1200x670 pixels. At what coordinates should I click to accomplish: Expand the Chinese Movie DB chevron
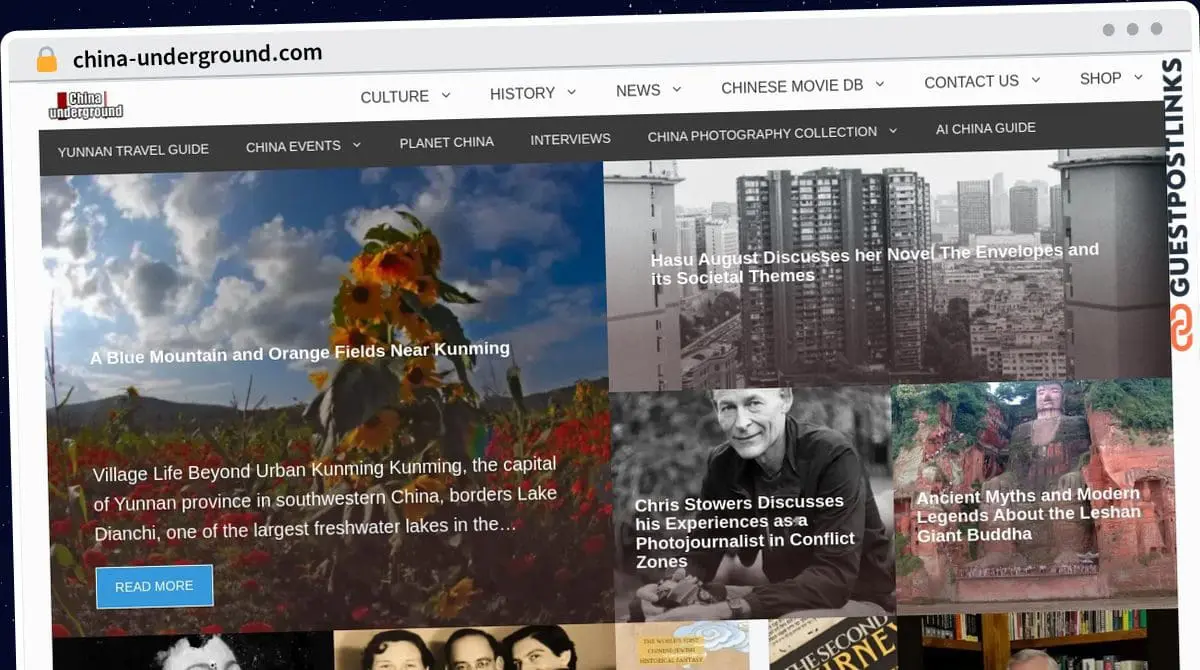(880, 84)
